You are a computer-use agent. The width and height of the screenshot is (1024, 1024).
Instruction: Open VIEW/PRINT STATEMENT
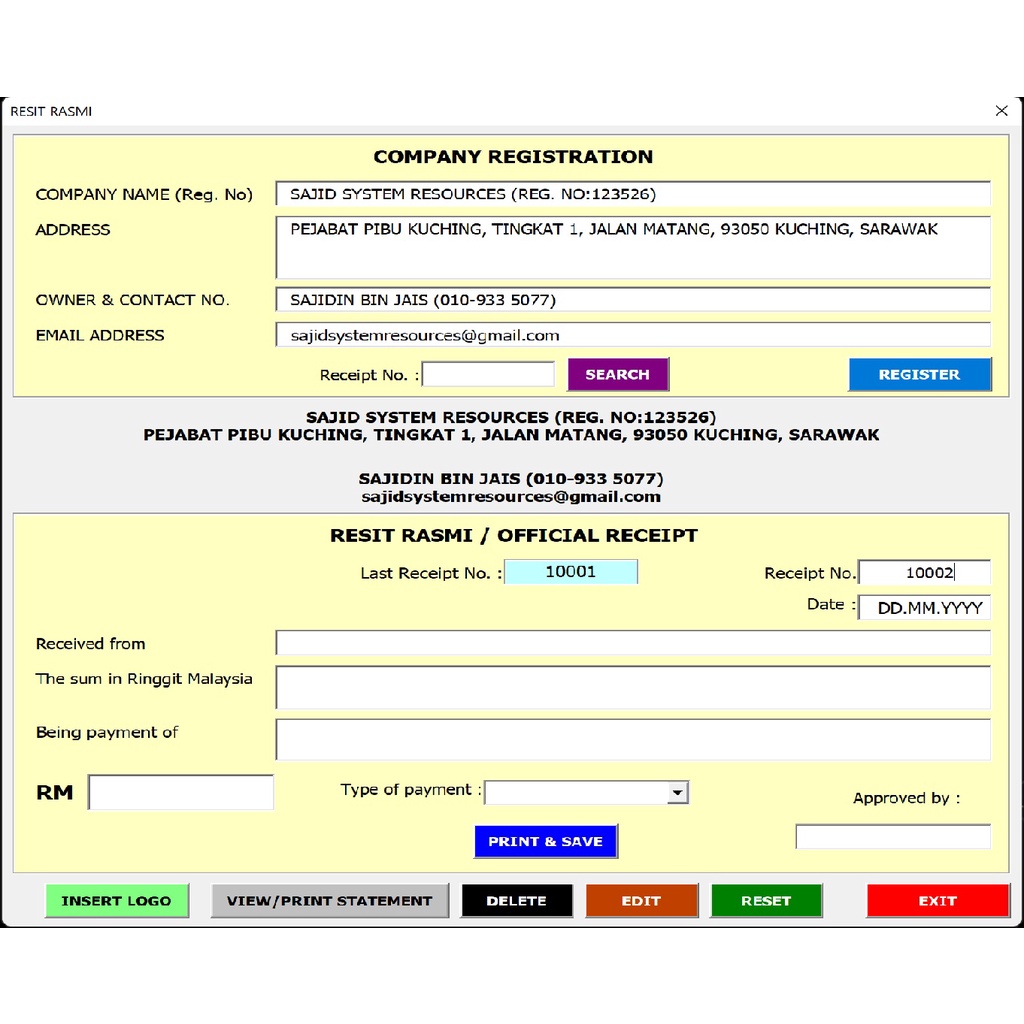(x=329, y=900)
